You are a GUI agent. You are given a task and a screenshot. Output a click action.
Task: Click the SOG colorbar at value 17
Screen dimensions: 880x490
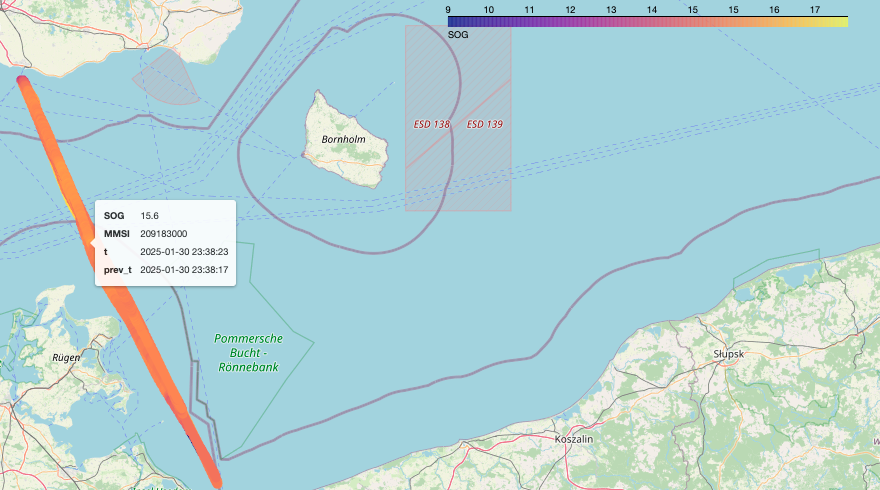coord(815,22)
